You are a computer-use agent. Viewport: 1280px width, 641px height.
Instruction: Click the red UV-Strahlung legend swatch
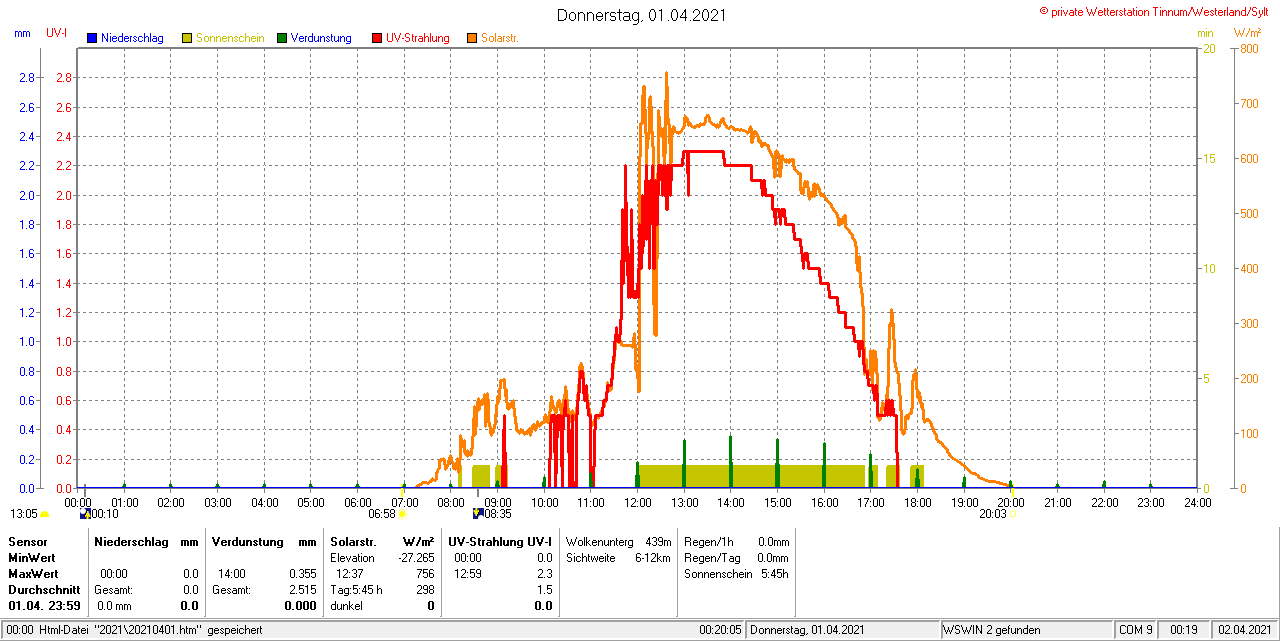click(x=377, y=38)
